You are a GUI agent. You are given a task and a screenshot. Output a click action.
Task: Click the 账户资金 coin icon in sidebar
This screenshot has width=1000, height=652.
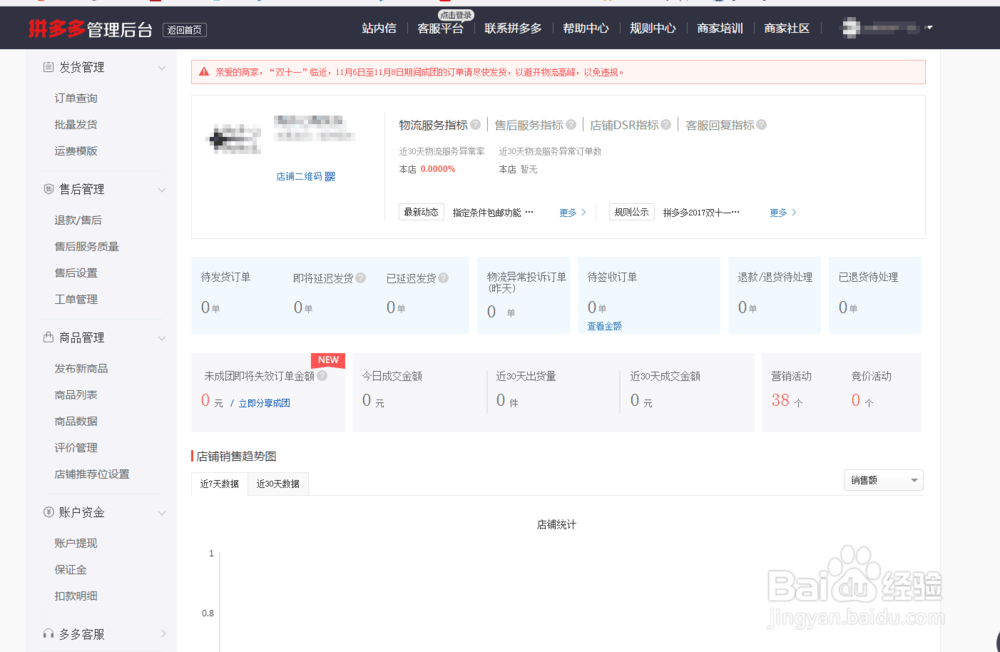pos(48,512)
